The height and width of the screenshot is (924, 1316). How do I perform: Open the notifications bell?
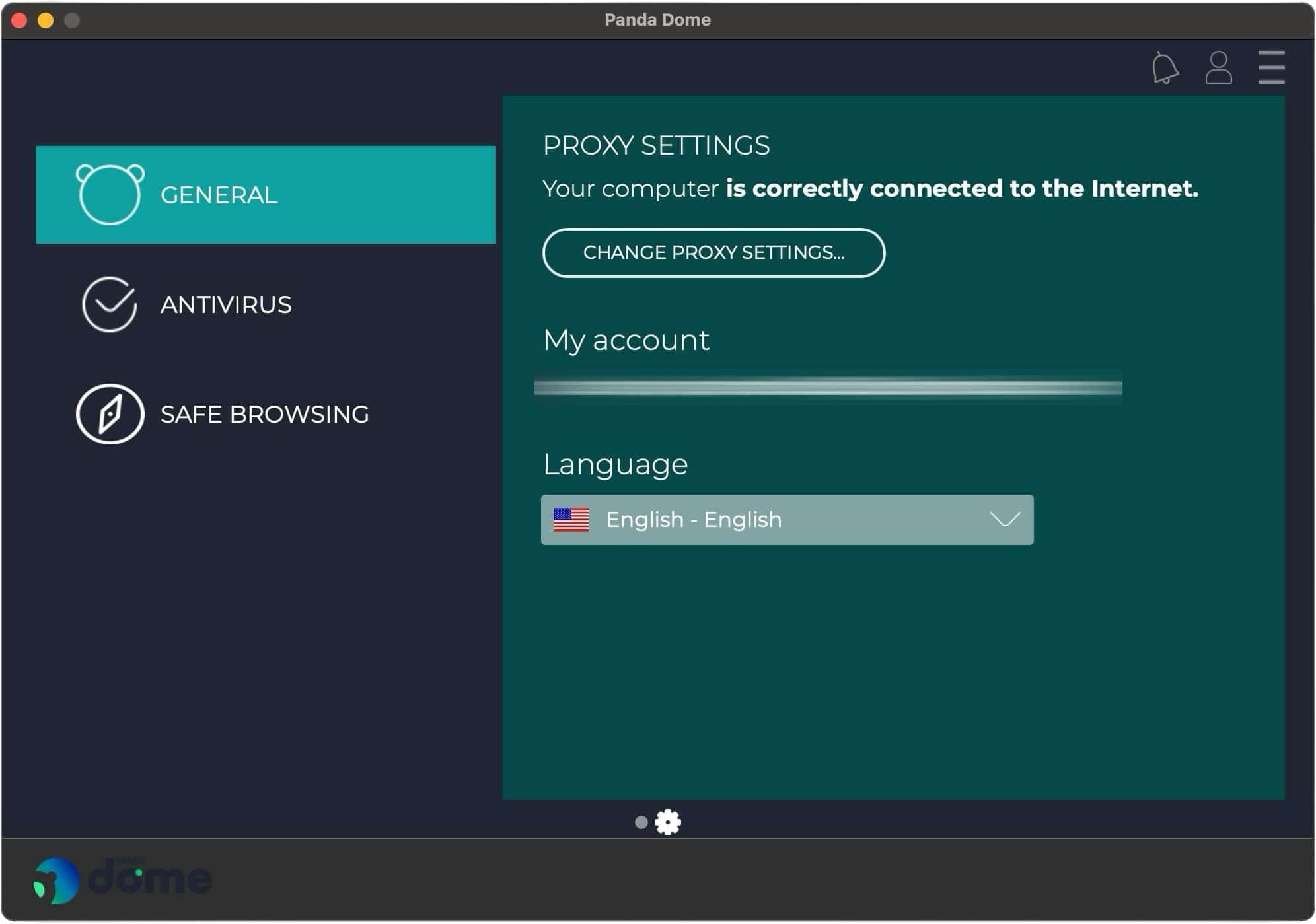(x=1165, y=67)
